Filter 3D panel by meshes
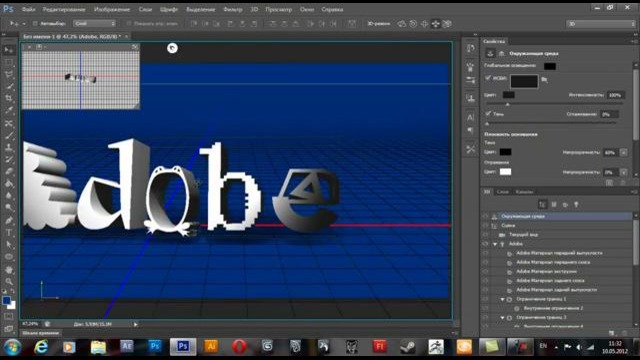 [554, 204]
